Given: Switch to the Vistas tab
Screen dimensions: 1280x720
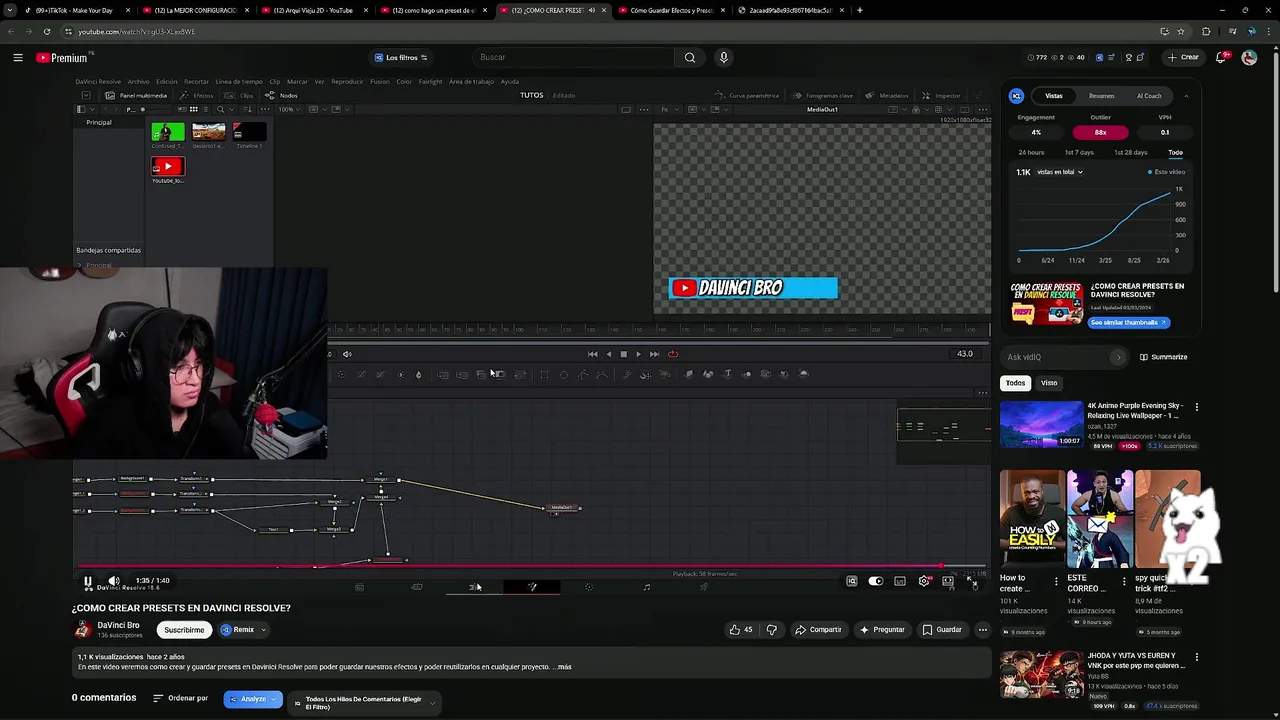Looking at the screenshot, I should tap(1054, 96).
